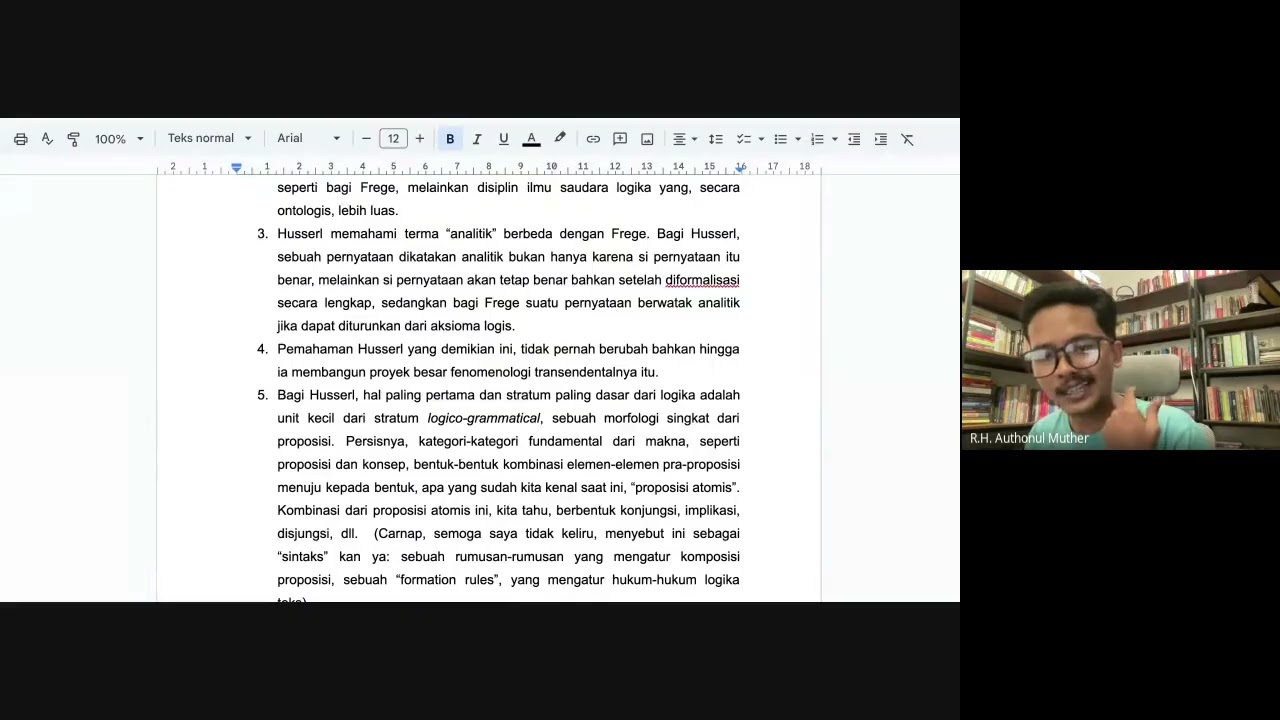Open the highlight color pen tool
The height and width of the screenshot is (720, 1280).
[560, 139]
